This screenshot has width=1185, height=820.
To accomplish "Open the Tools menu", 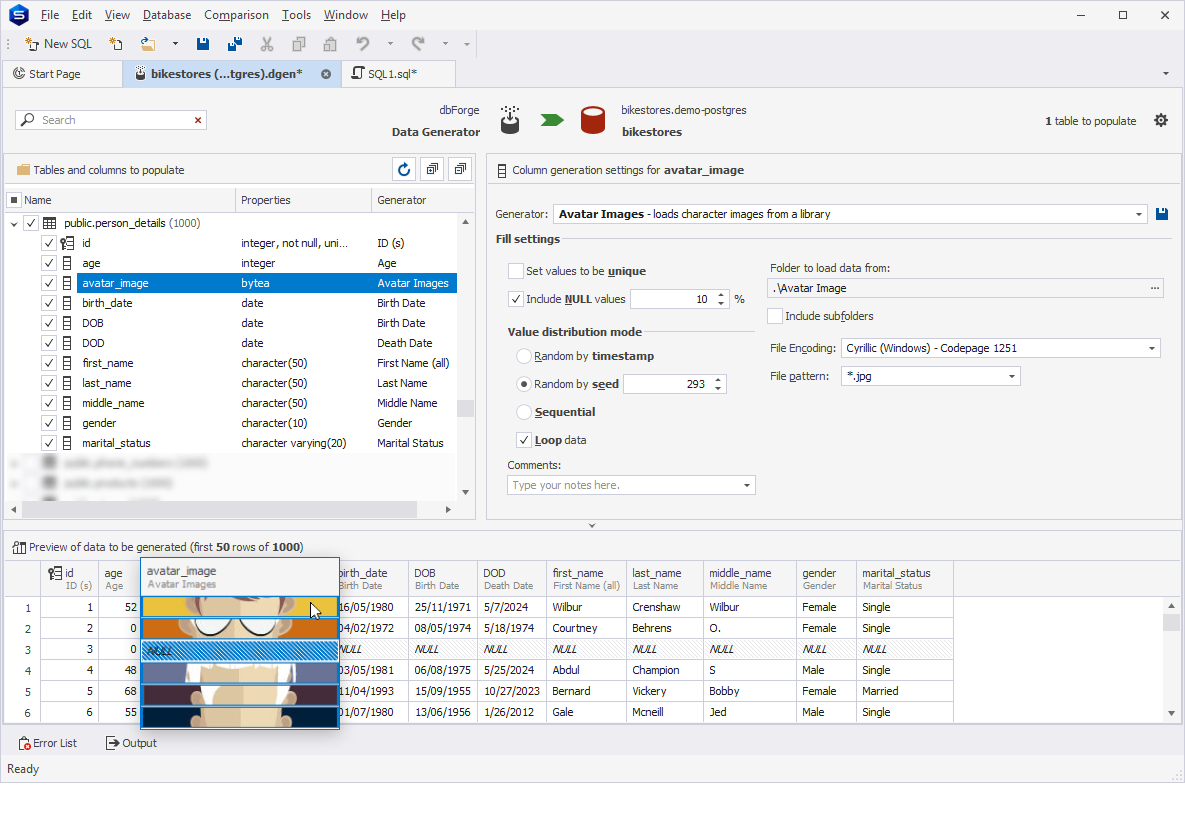I will point(296,15).
